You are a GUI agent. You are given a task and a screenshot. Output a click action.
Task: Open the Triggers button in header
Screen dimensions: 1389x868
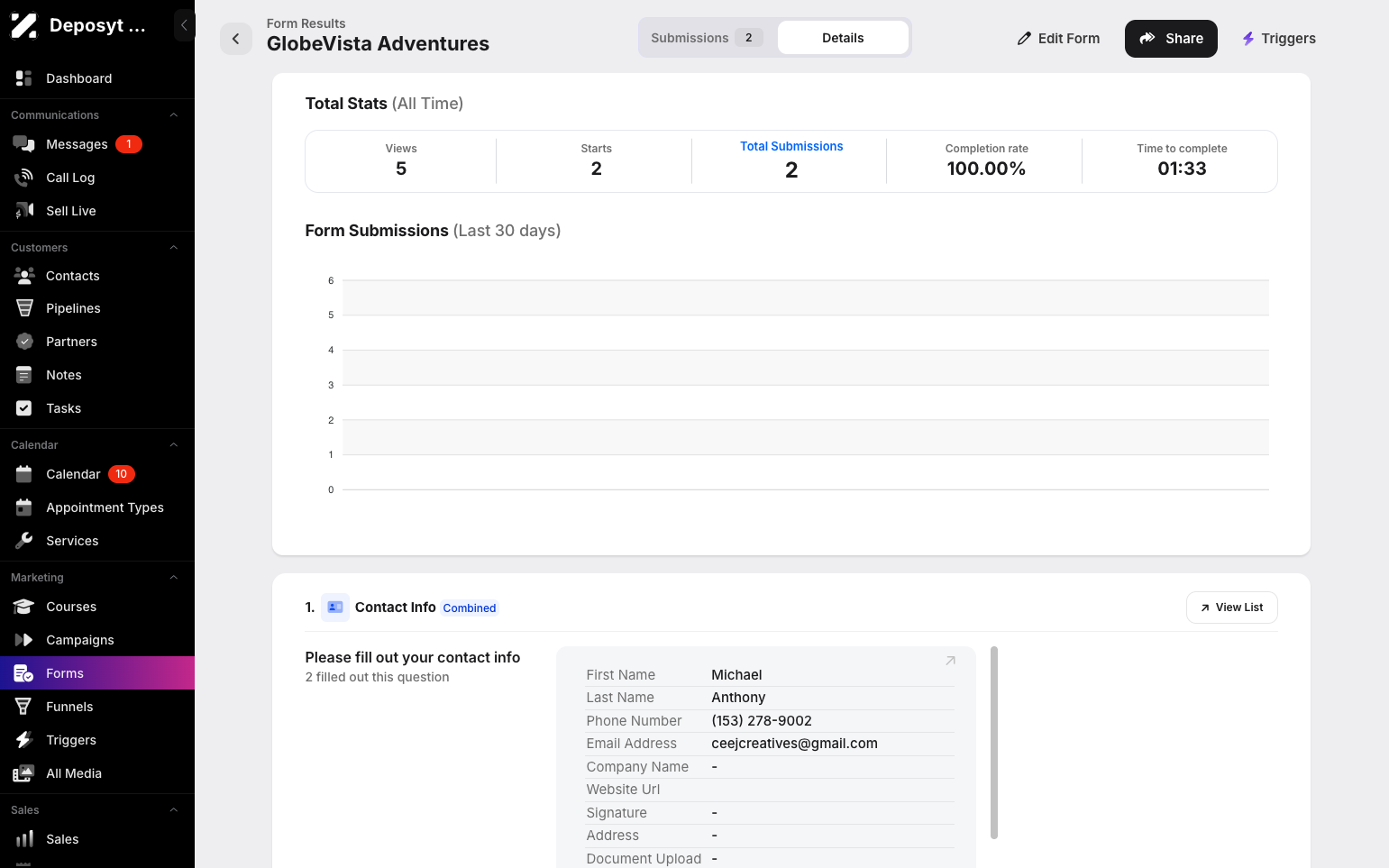[x=1279, y=38]
